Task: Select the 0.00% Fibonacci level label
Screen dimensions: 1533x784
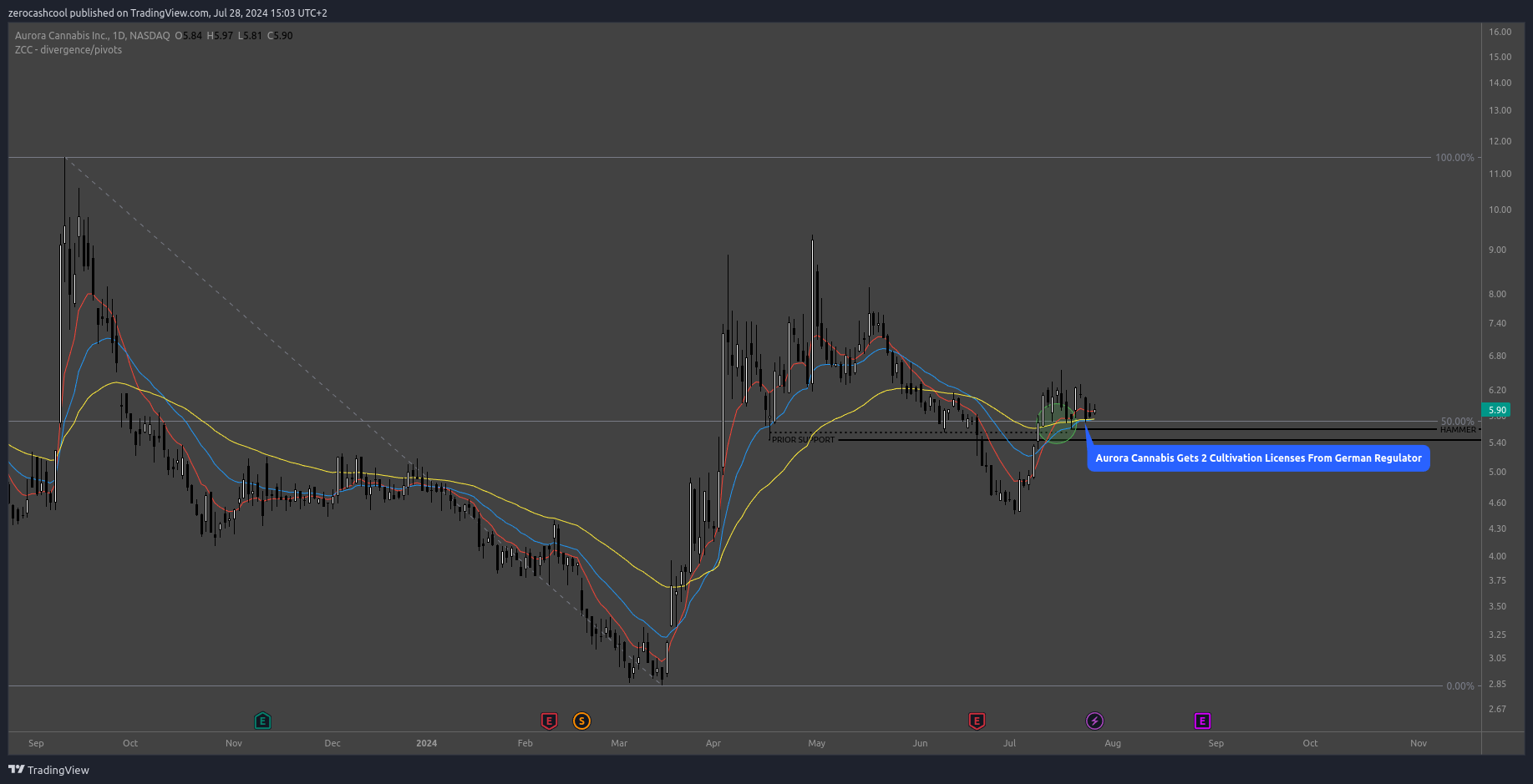Action: pos(1460,686)
